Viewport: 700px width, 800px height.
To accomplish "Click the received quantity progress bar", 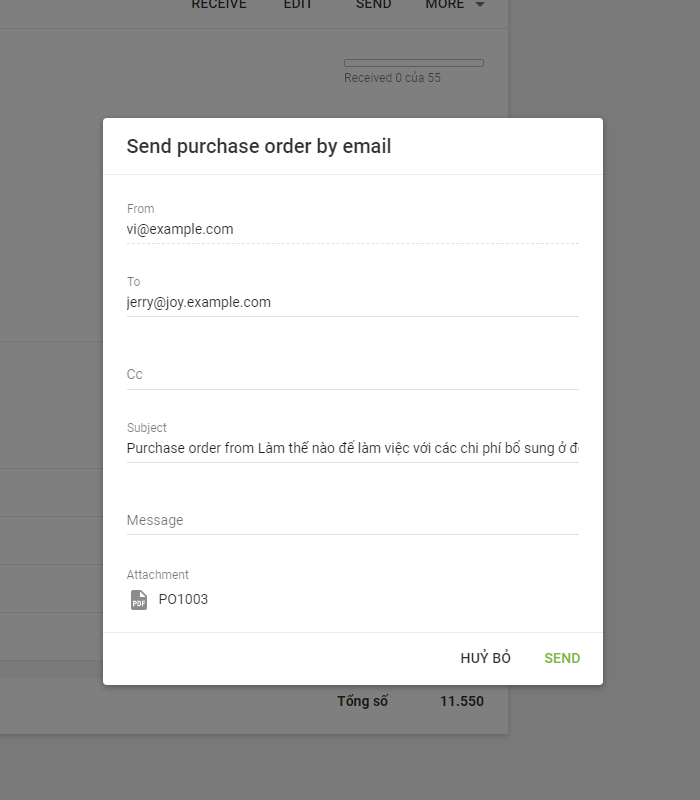I will pyautogui.click(x=414, y=63).
